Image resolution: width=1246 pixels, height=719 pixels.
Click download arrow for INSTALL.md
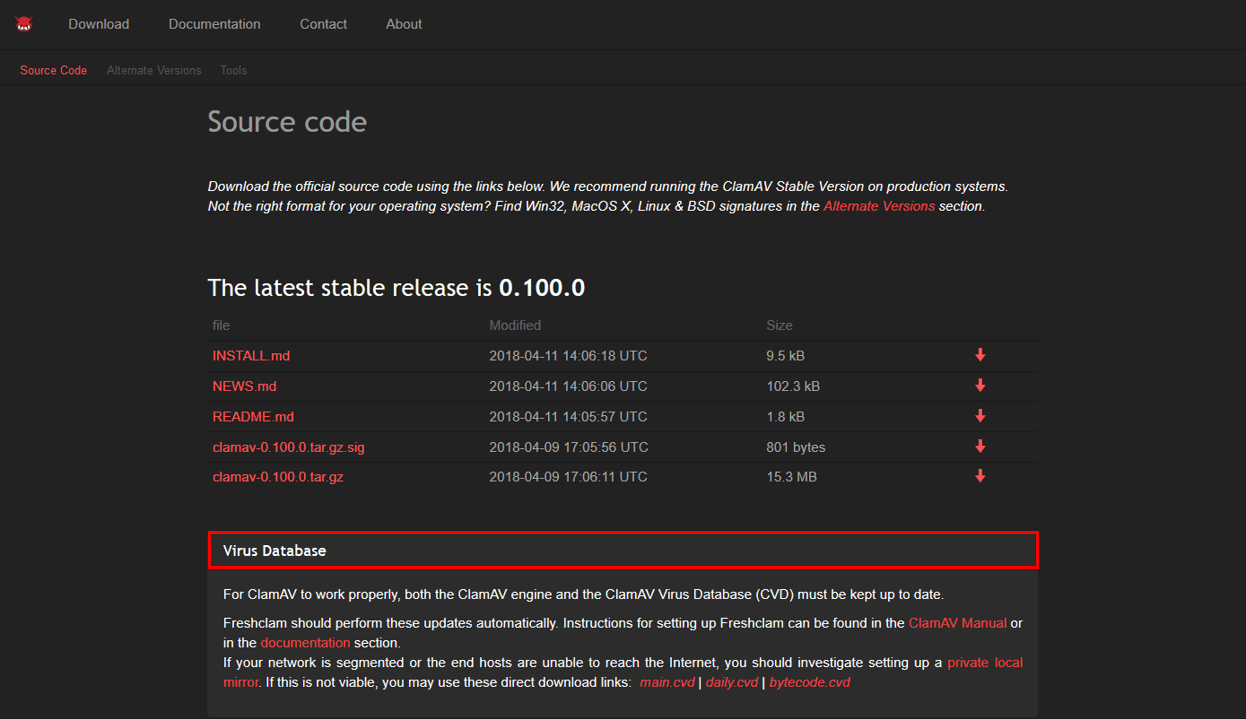pyautogui.click(x=980, y=355)
